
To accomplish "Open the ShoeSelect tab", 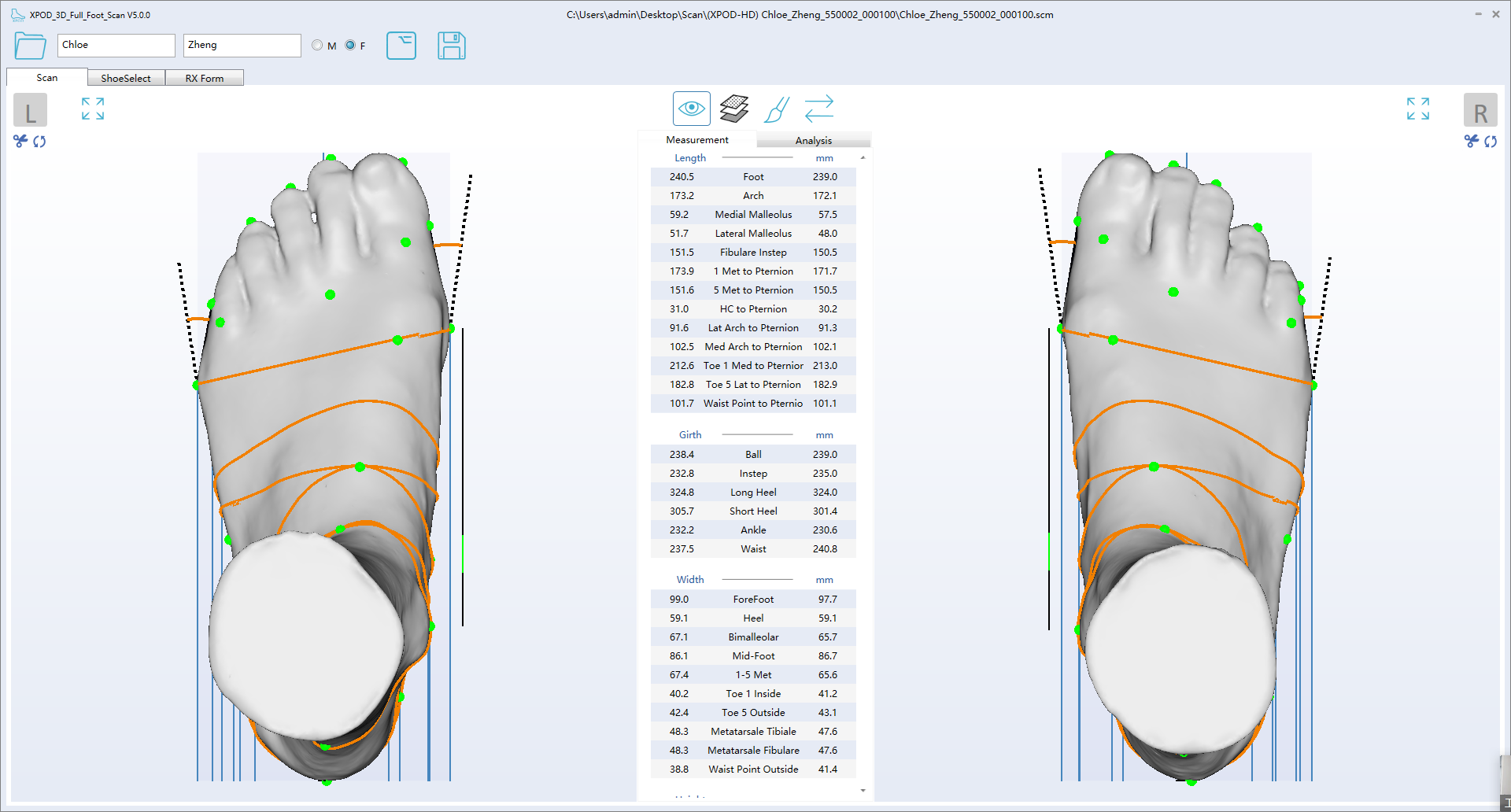I will (x=126, y=77).
